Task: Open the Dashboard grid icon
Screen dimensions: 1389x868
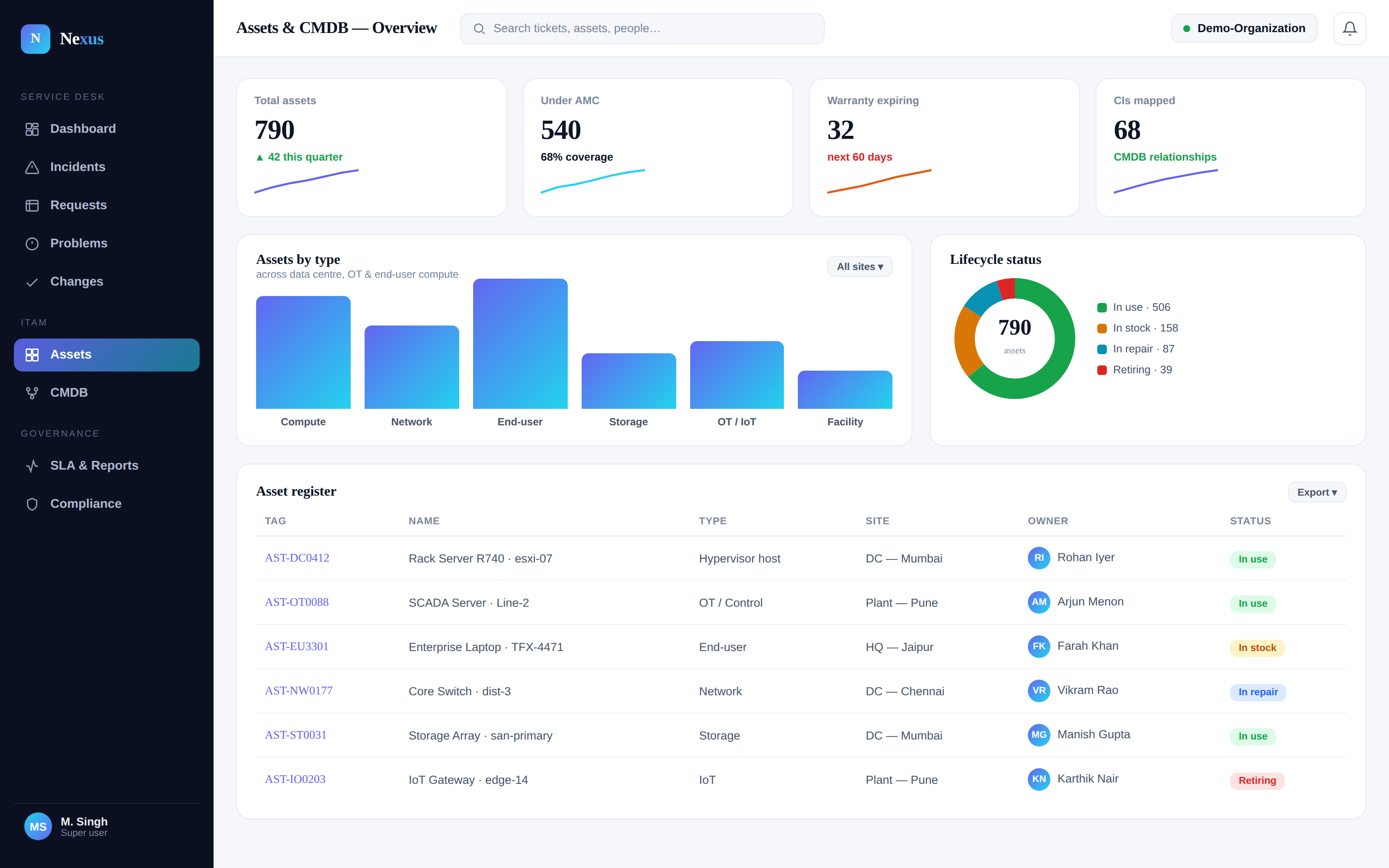Action: click(32, 129)
